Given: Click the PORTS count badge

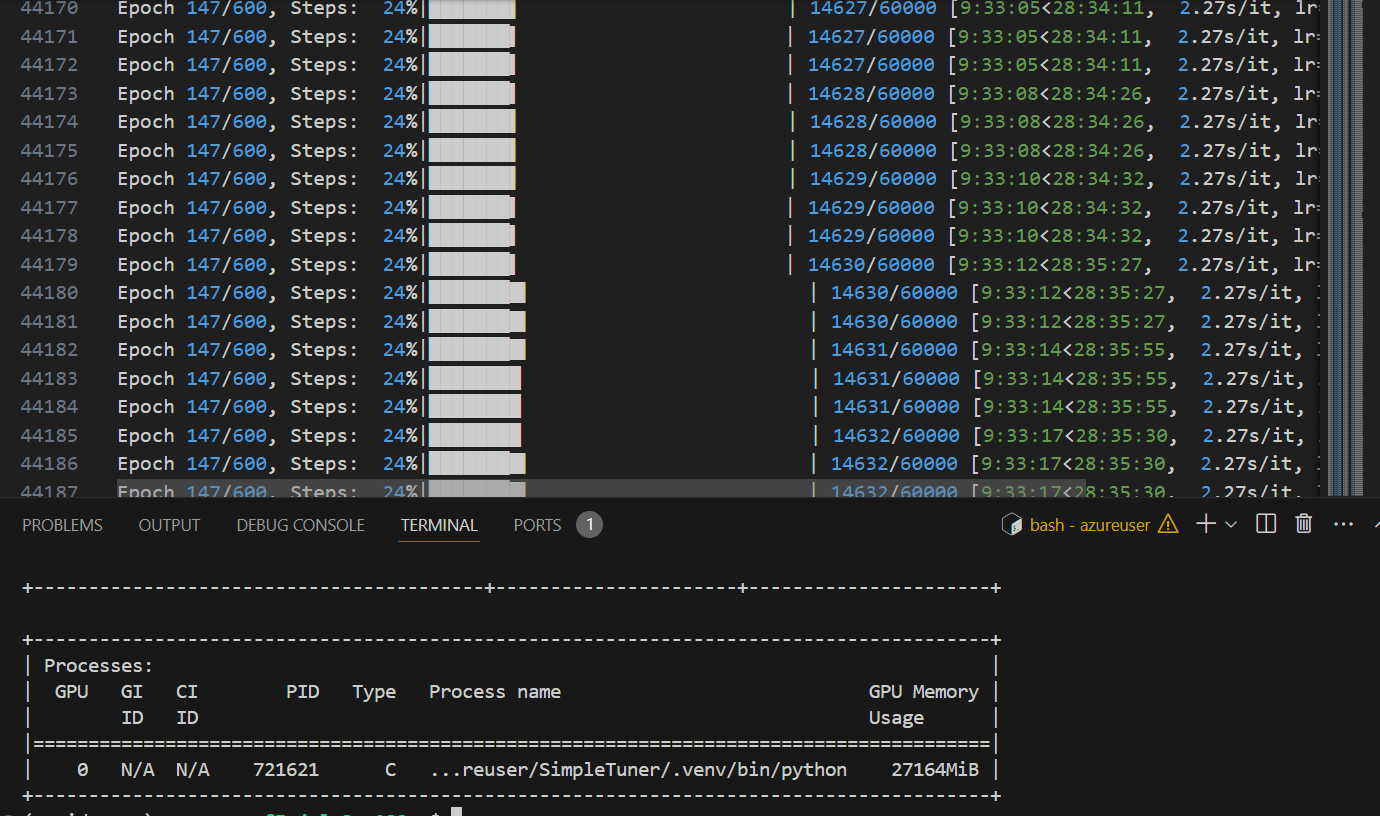Looking at the screenshot, I should 589,523.
